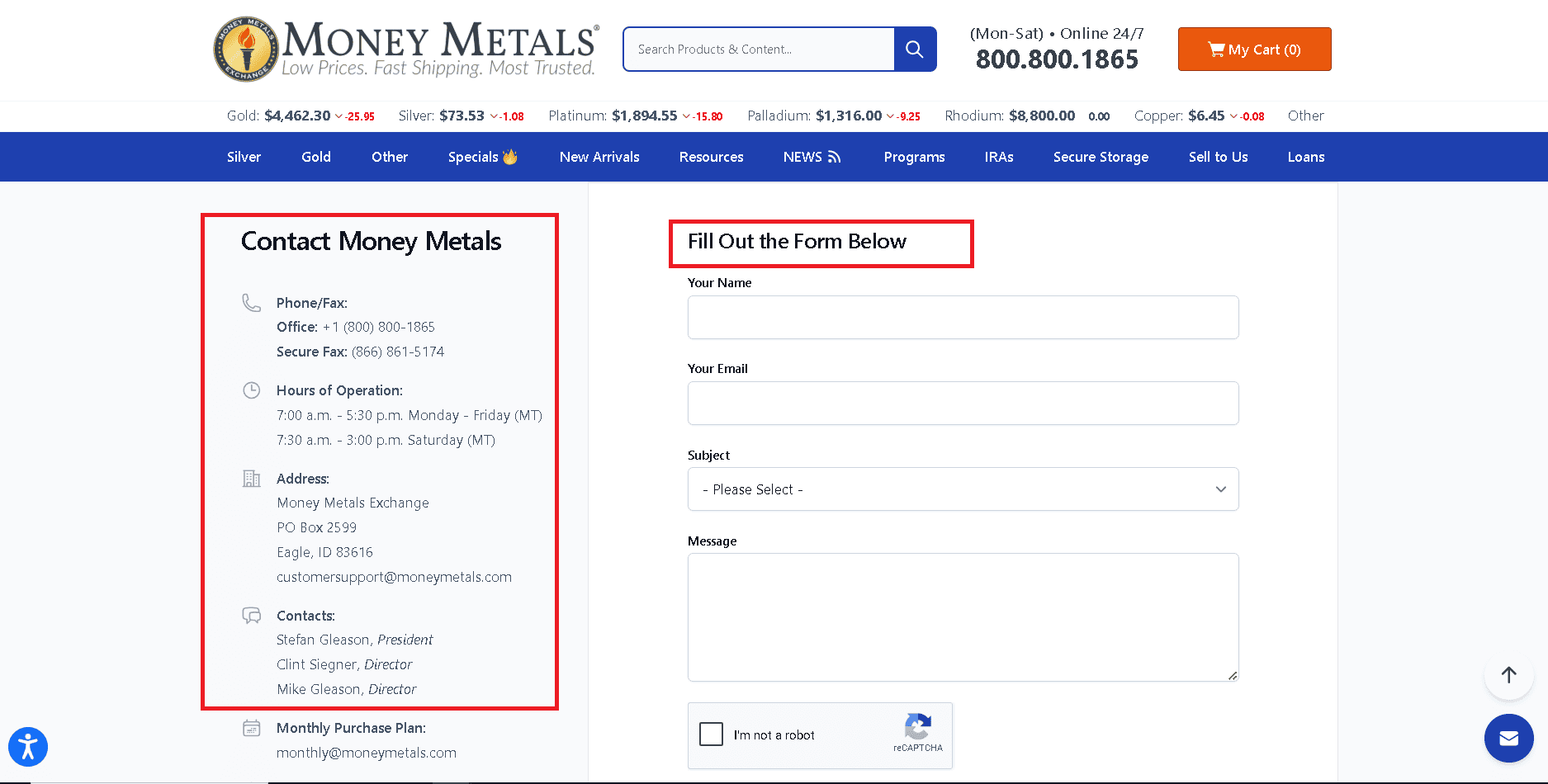Click the Office number +1 (800) 800-1865
1548x784 pixels.
pyautogui.click(x=379, y=327)
